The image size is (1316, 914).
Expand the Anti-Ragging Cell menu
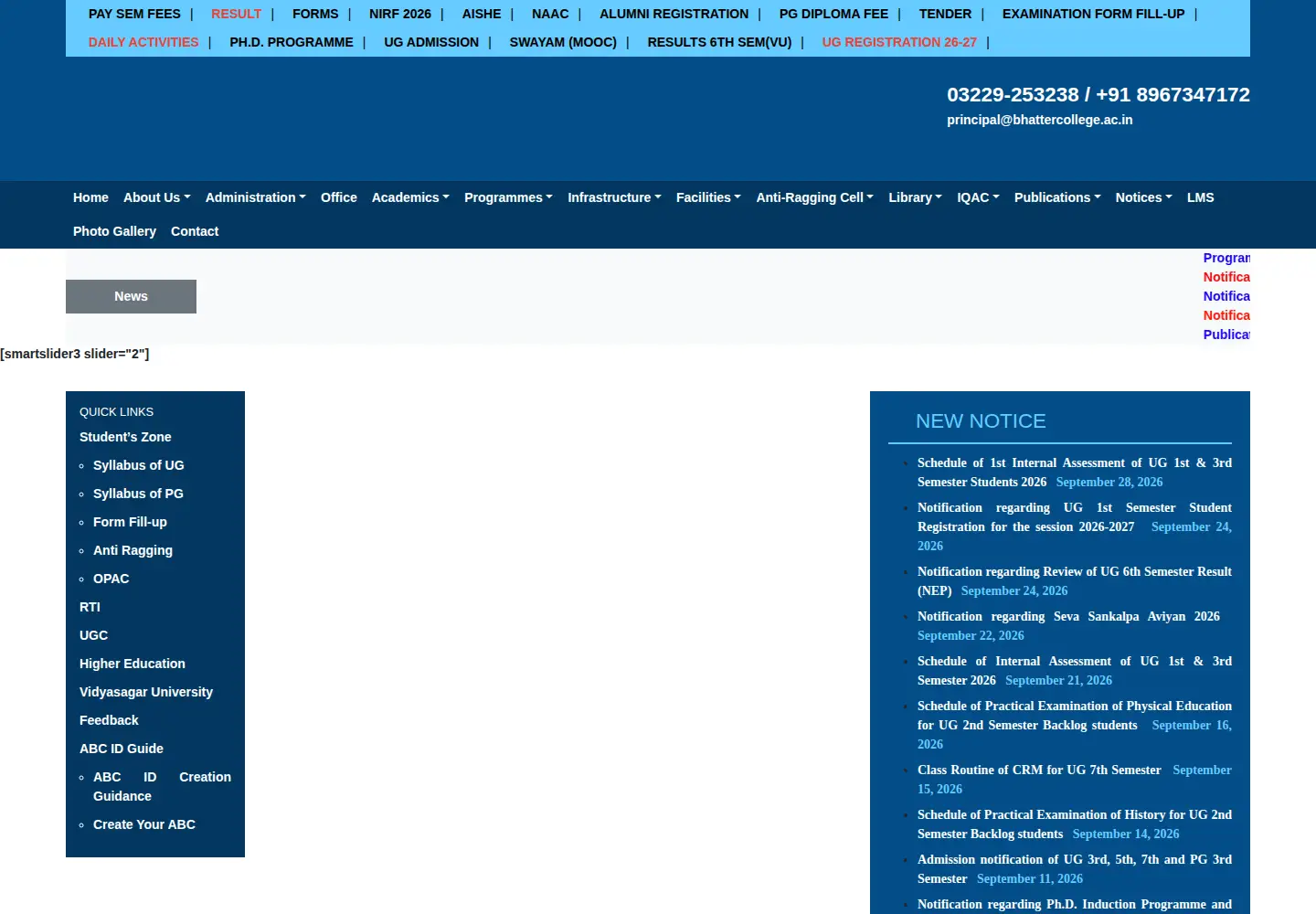point(814,197)
